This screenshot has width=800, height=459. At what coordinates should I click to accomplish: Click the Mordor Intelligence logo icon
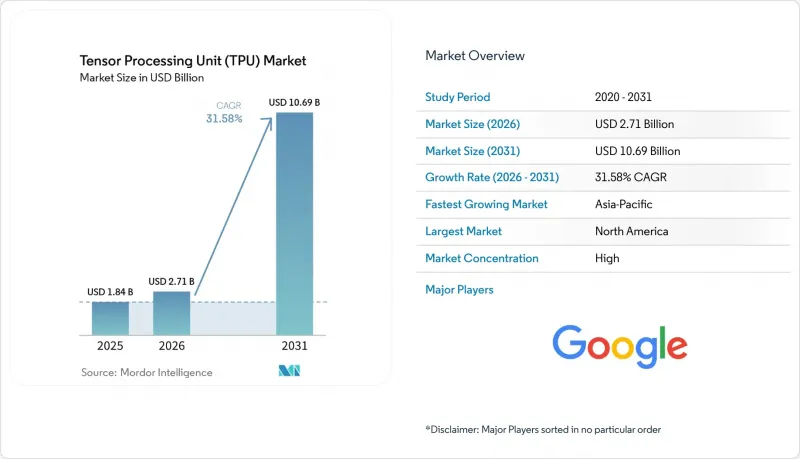[x=289, y=371]
